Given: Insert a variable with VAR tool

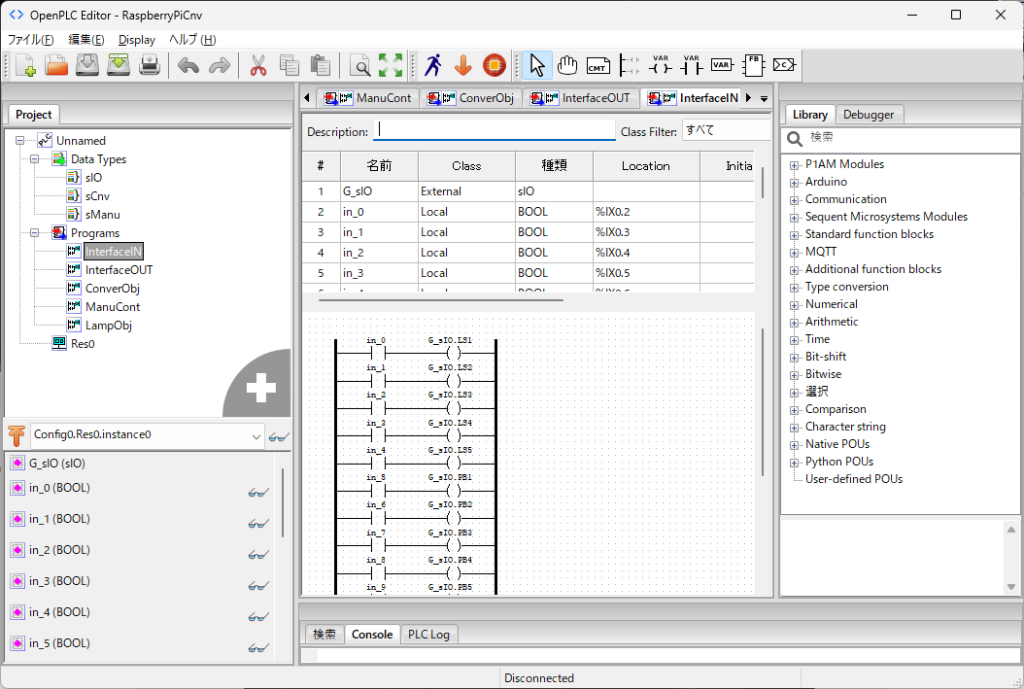Looking at the screenshot, I should [722, 65].
